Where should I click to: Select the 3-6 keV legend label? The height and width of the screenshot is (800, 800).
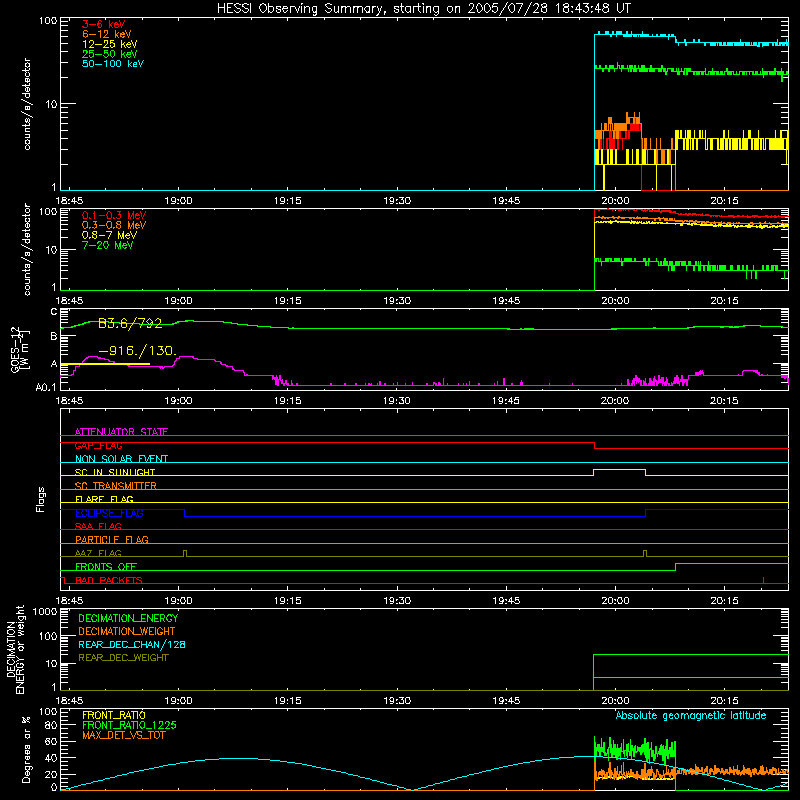pyautogui.click(x=104, y=24)
